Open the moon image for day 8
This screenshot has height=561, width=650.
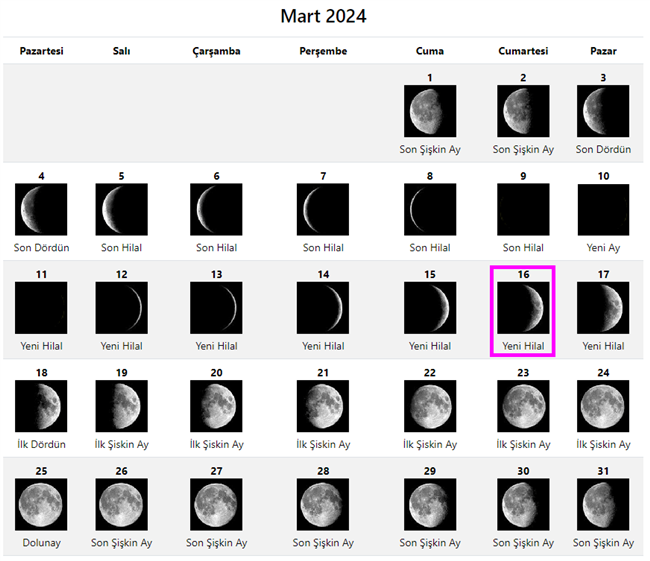[x=430, y=209]
